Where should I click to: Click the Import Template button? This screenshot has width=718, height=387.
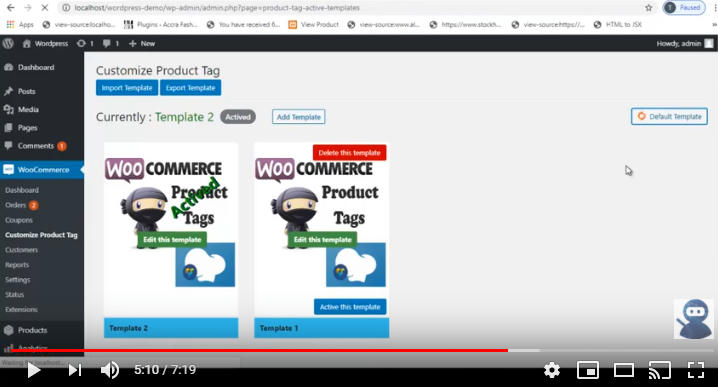pos(127,87)
